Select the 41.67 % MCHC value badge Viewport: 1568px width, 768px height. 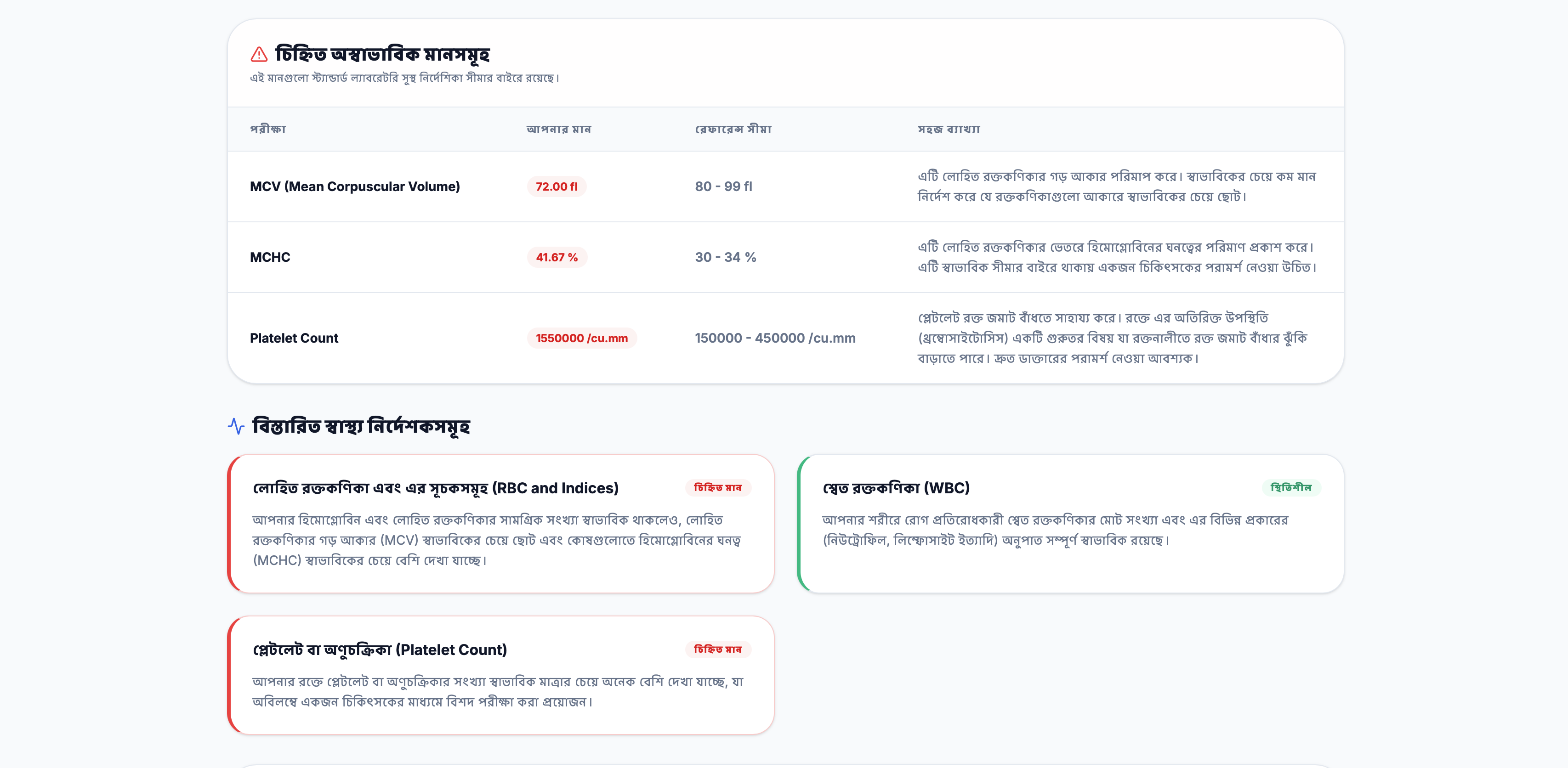pos(557,257)
